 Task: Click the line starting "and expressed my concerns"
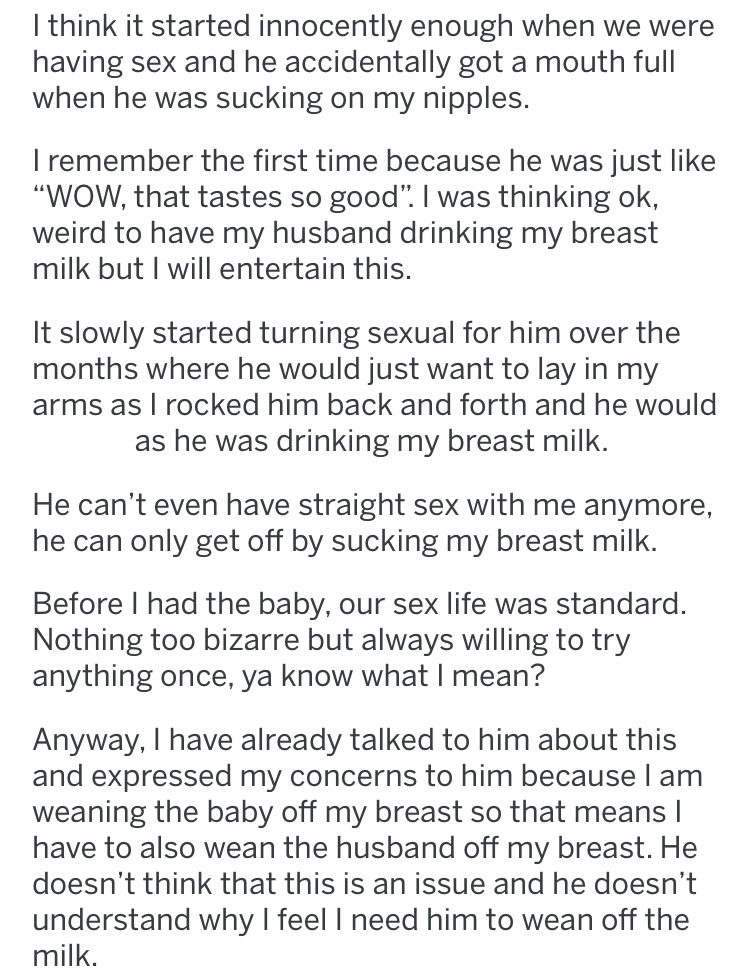pyautogui.click(x=367, y=776)
